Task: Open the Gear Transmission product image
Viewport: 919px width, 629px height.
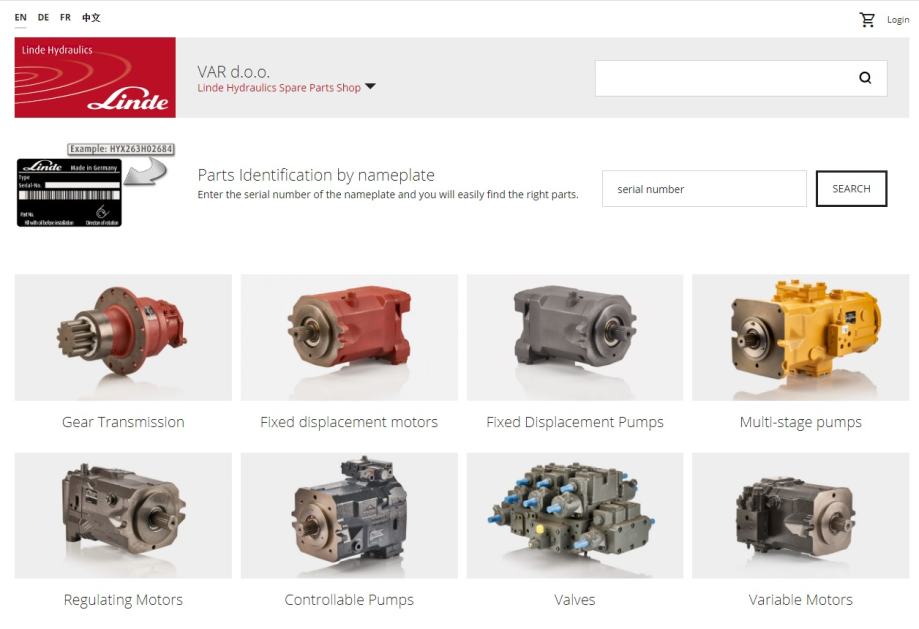Action: [123, 338]
